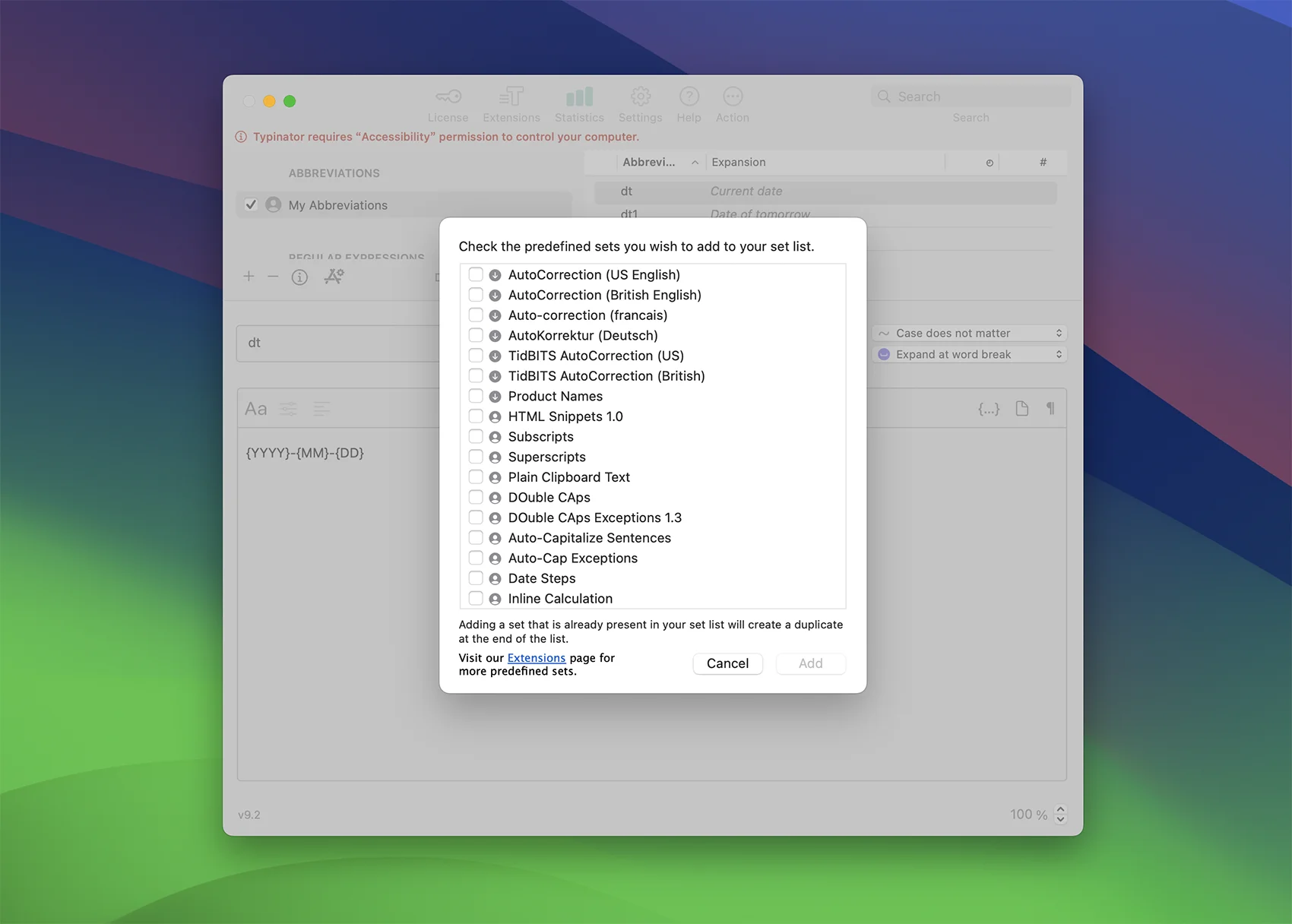Click the set info icon
This screenshot has width=1292, height=924.
point(299,277)
